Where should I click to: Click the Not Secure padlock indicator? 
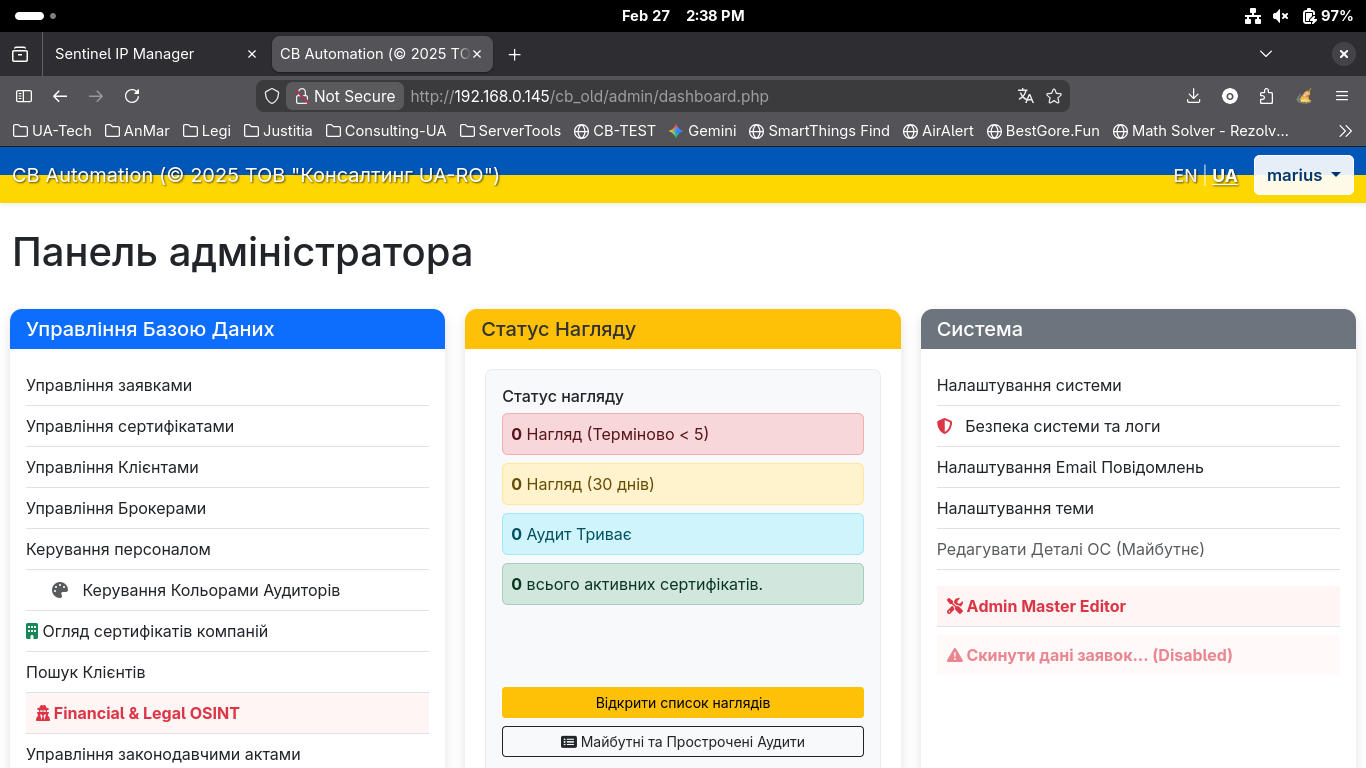point(344,96)
